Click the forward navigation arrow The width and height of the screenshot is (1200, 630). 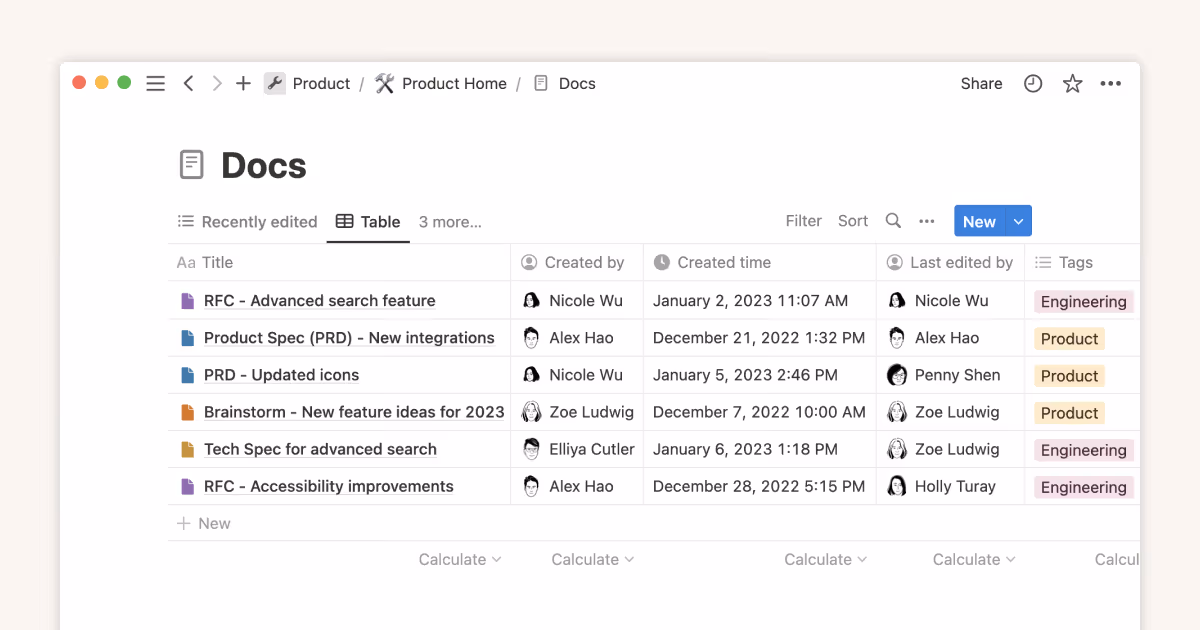coord(216,83)
